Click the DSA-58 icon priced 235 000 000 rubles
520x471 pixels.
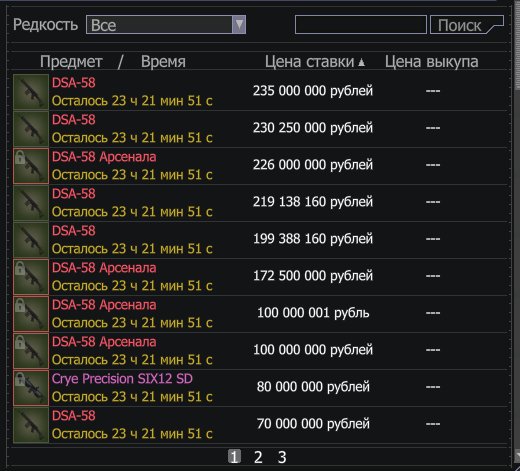(31, 92)
